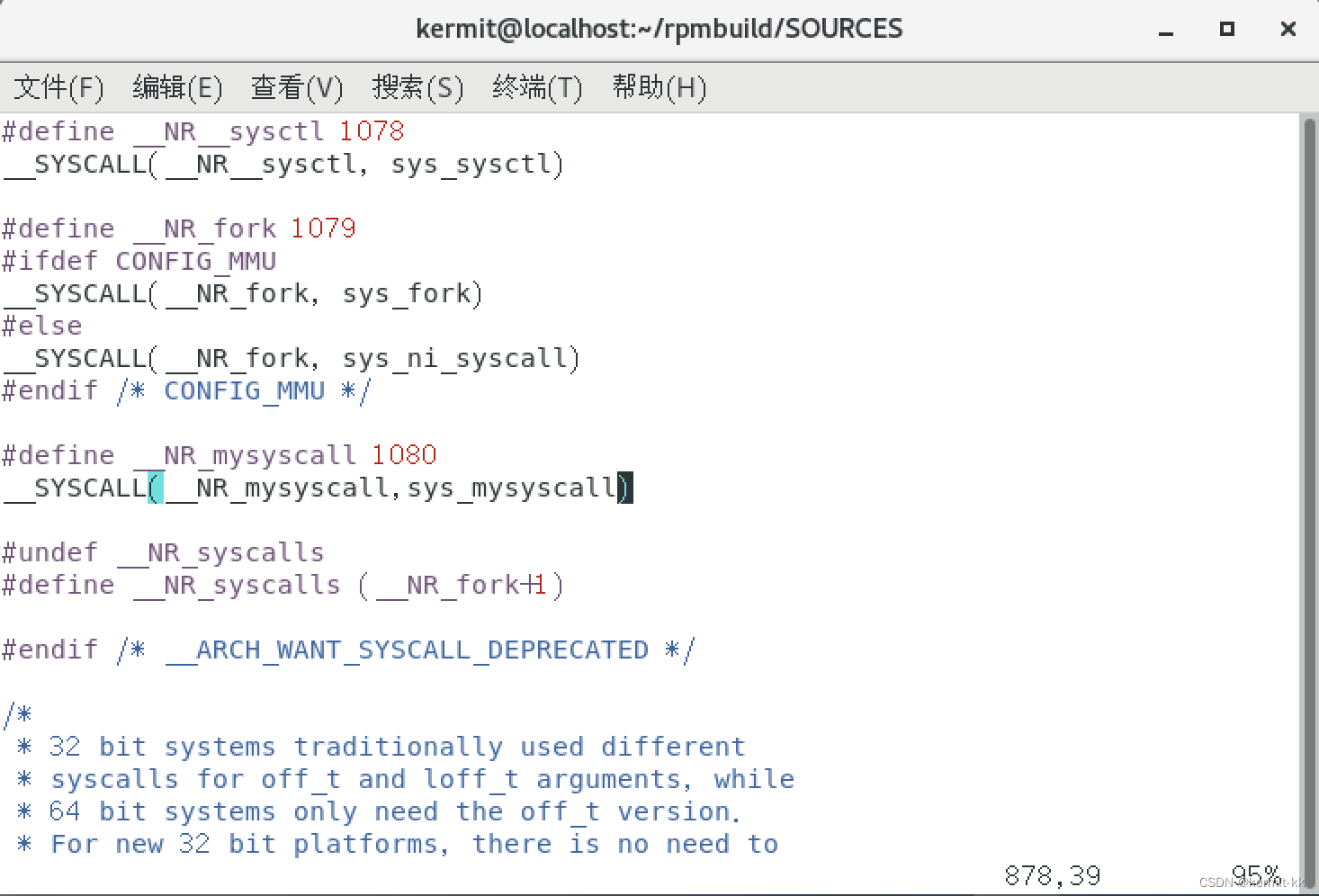Click the line '#ifdef CONFIG_MMU'
This screenshot has width=1319, height=896.
[x=139, y=261]
